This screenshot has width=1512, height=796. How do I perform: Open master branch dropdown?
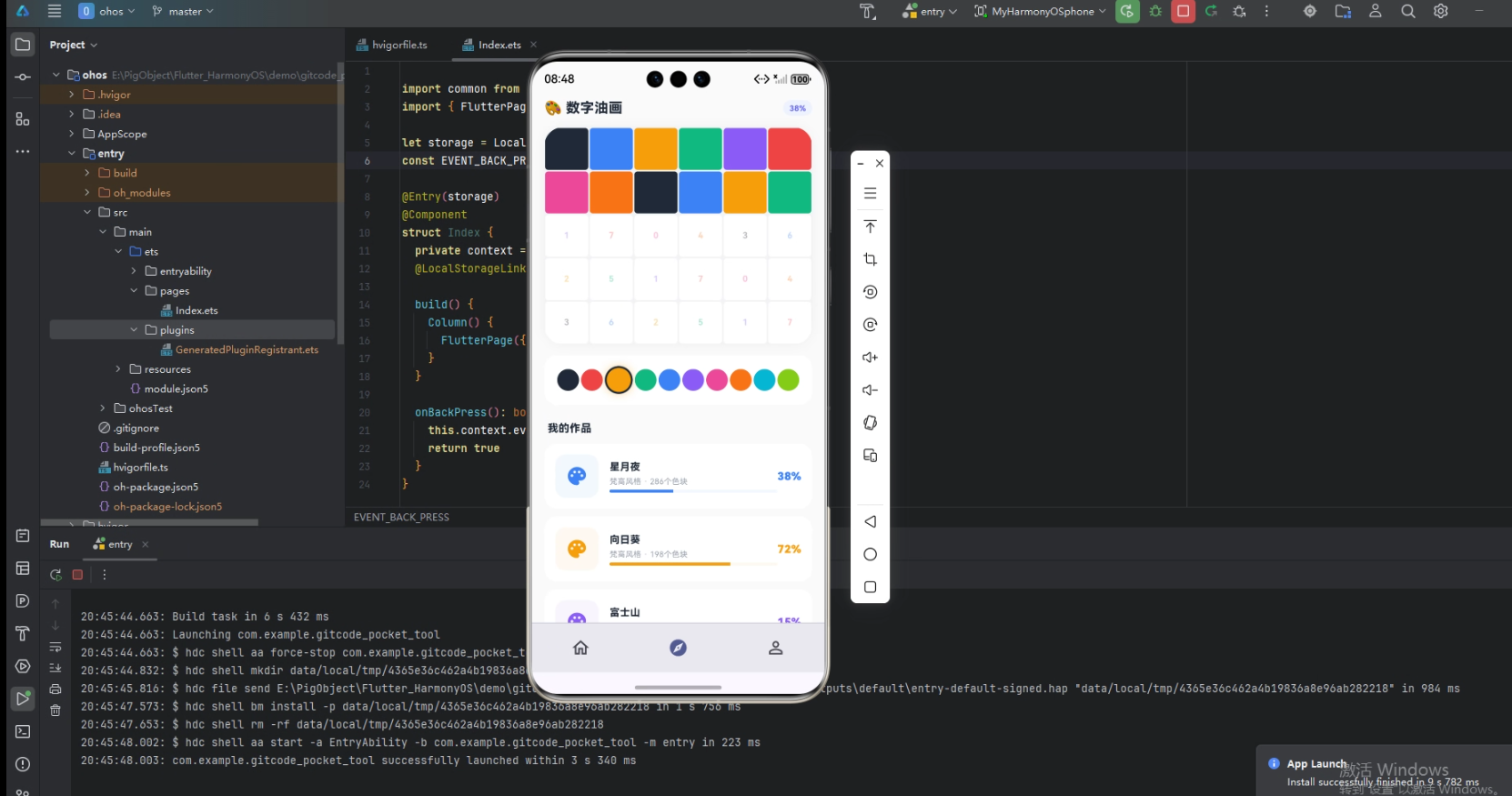(183, 11)
